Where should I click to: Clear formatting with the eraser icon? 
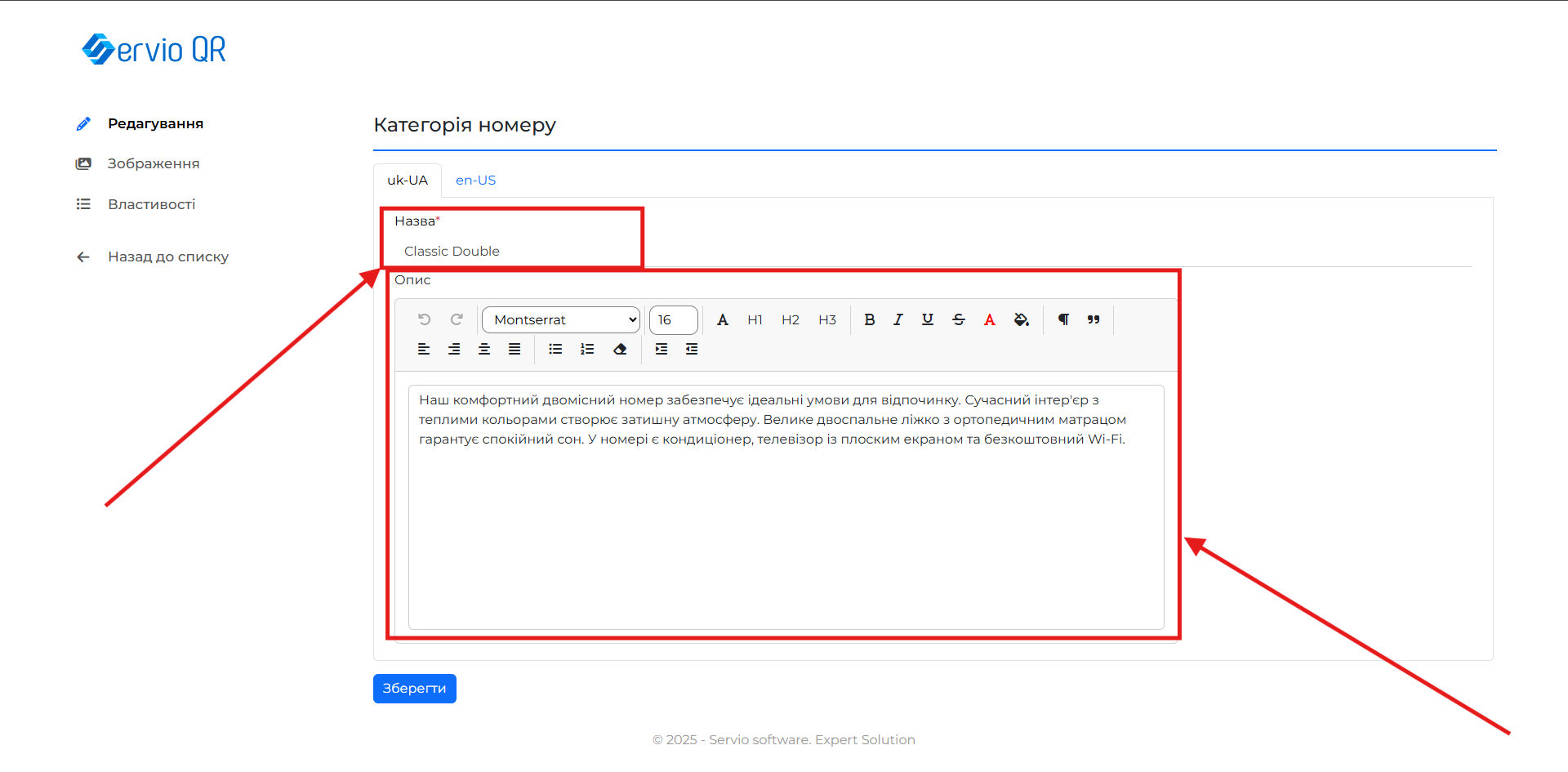pyautogui.click(x=620, y=349)
